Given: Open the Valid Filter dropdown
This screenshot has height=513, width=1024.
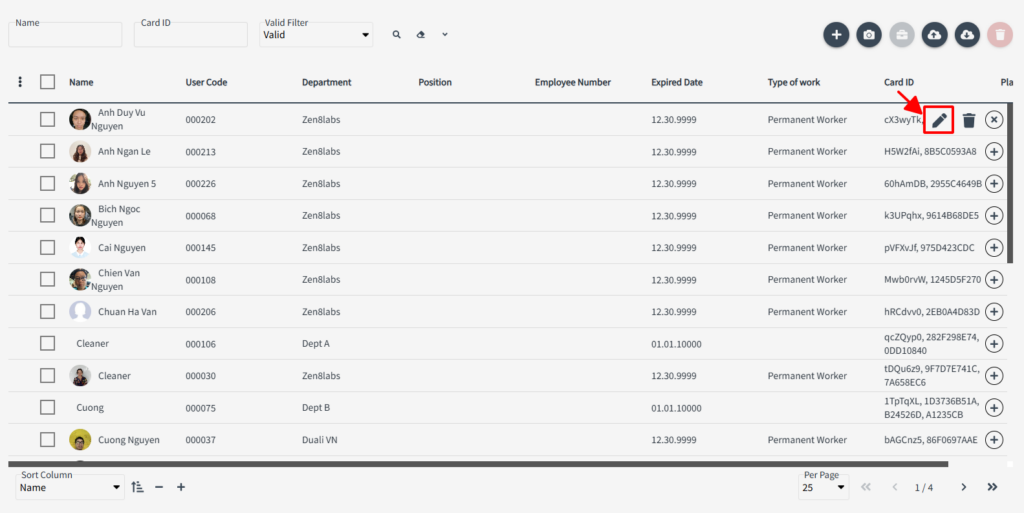Looking at the screenshot, I should 316,35.
